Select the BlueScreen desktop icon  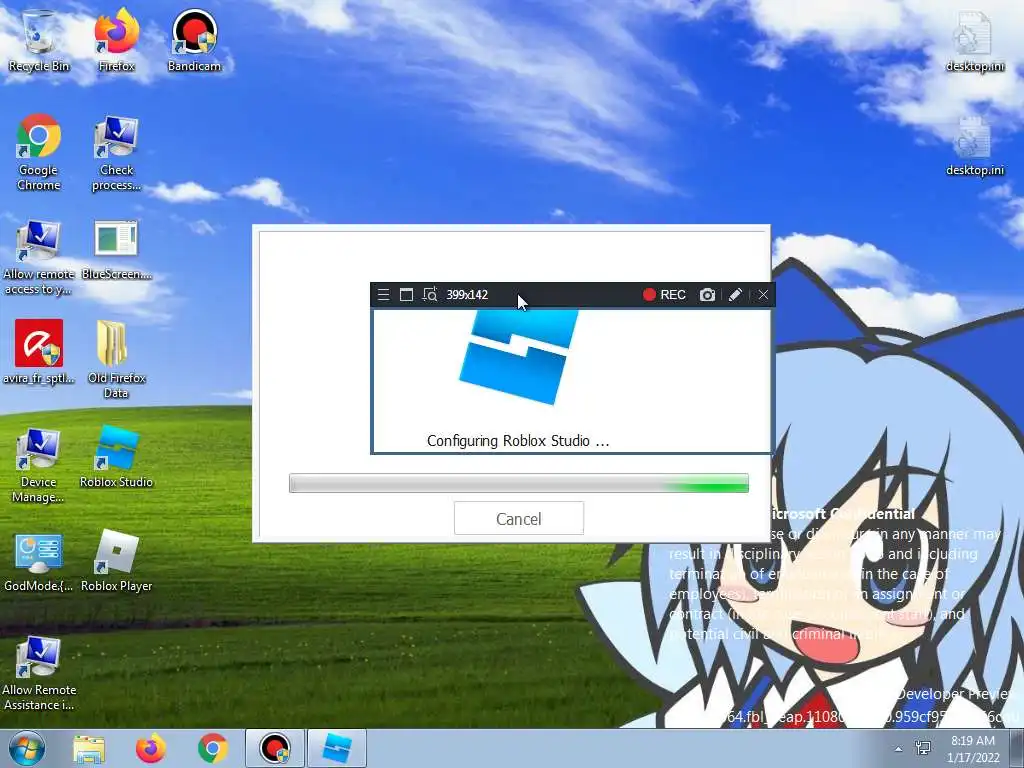116,249
